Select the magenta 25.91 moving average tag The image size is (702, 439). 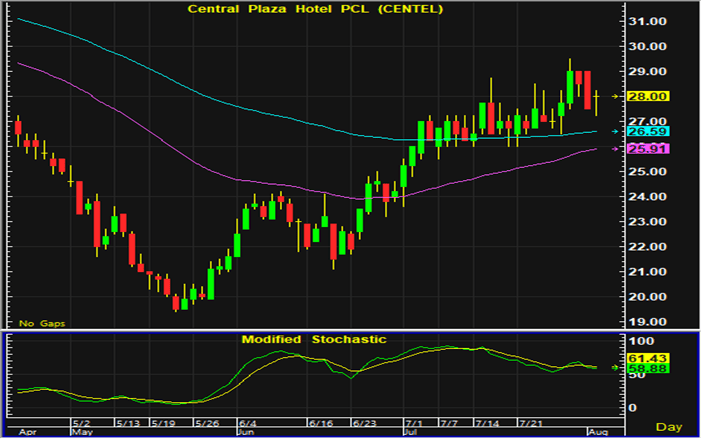(650, 148)
